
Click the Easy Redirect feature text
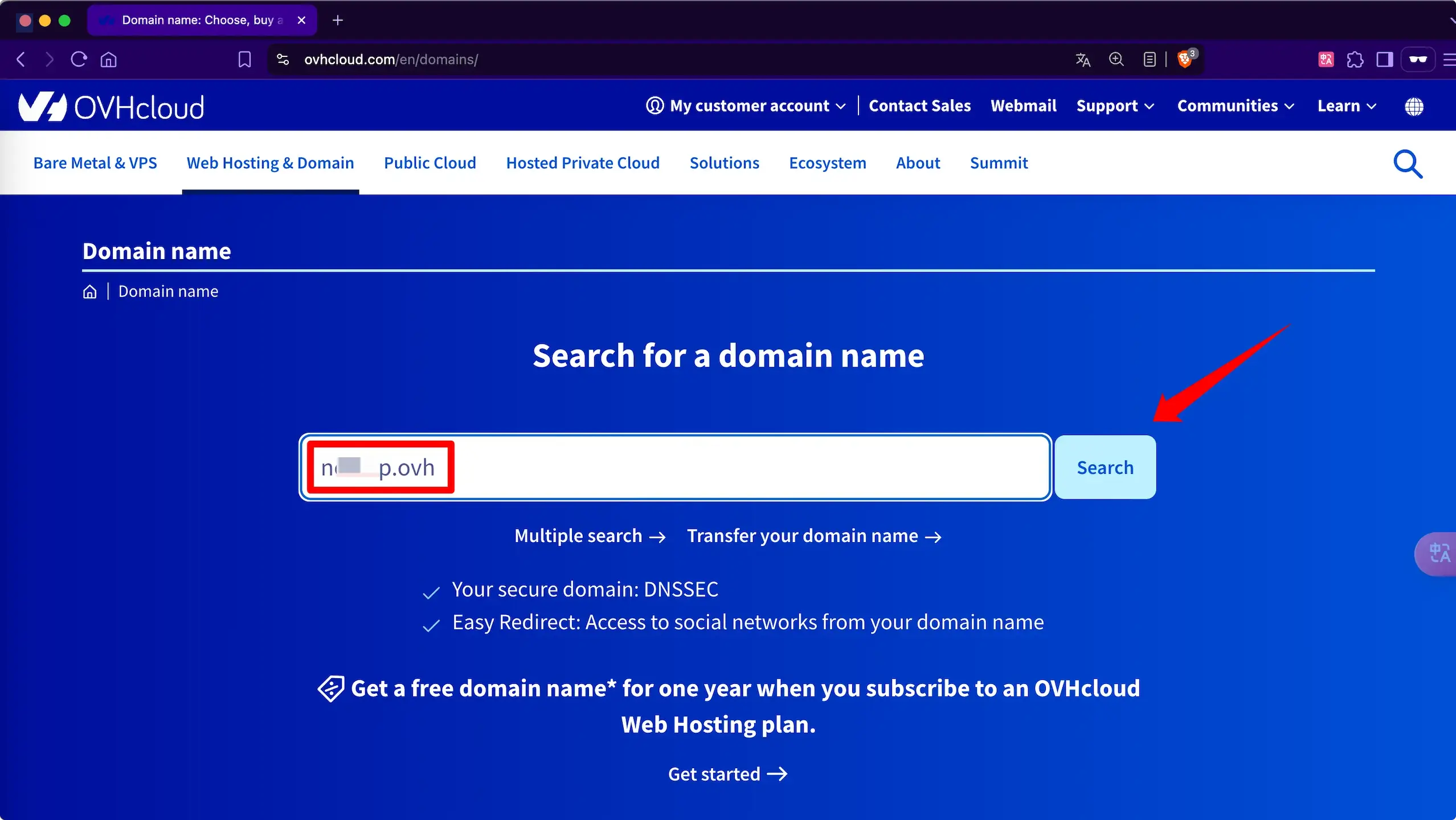[748, 622]
